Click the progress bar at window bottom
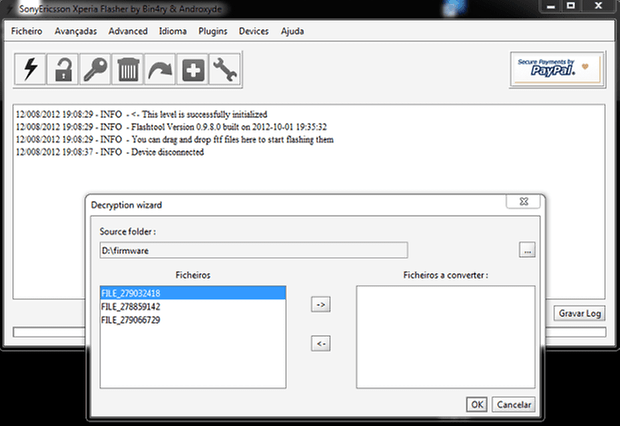The image size is (620, 426). click(x=309, y=332)
